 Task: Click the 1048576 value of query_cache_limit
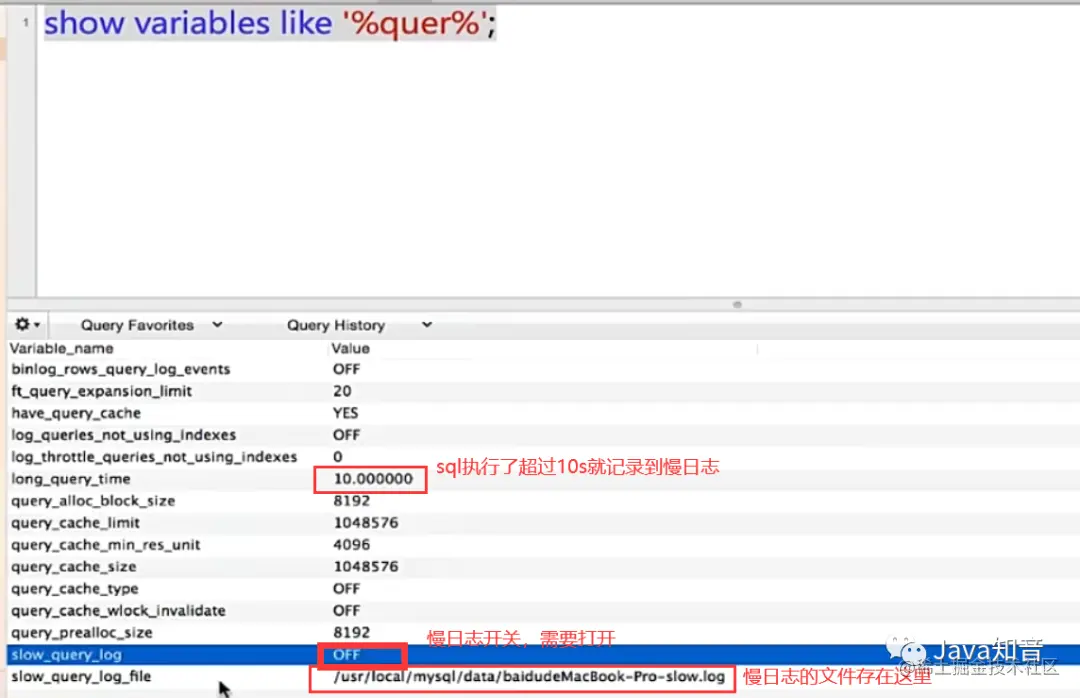coord(366,523)
